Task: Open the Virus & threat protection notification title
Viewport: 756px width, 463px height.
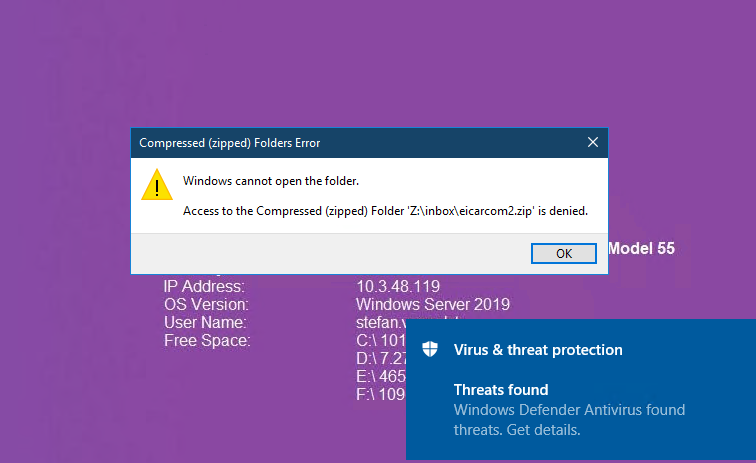Action: pyautogui.click(x=538, y=350)
